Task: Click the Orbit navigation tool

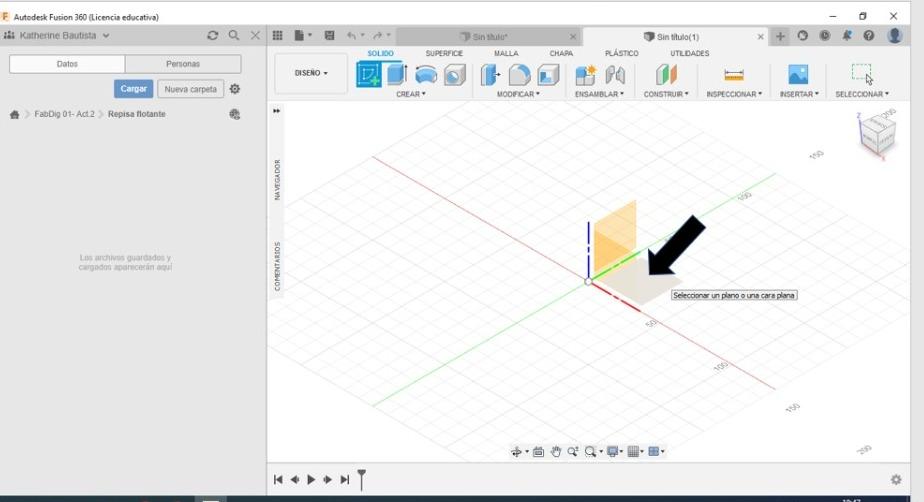Action: click(x=516, y=452)
